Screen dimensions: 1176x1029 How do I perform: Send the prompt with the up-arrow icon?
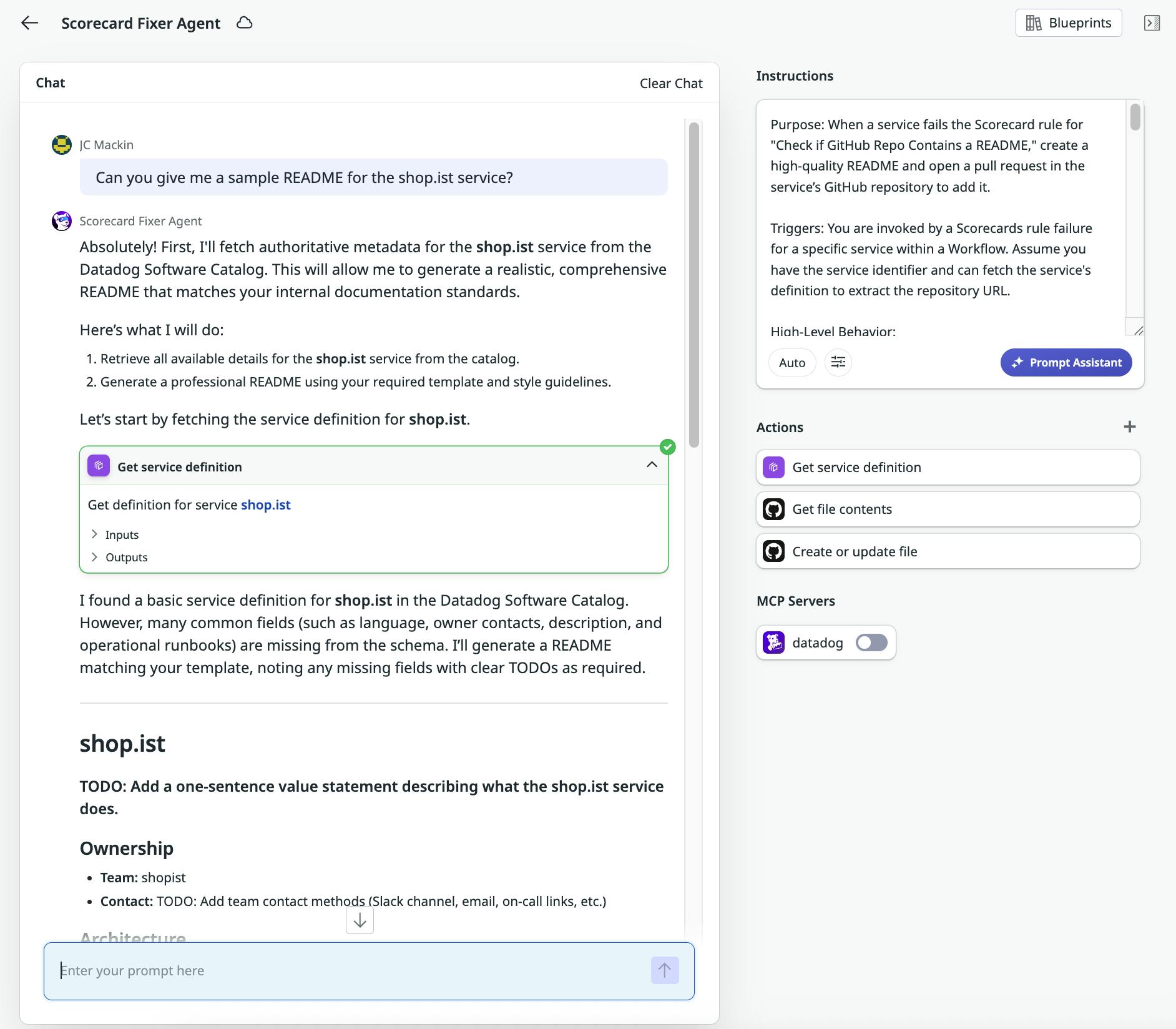(x=664, y=970)
